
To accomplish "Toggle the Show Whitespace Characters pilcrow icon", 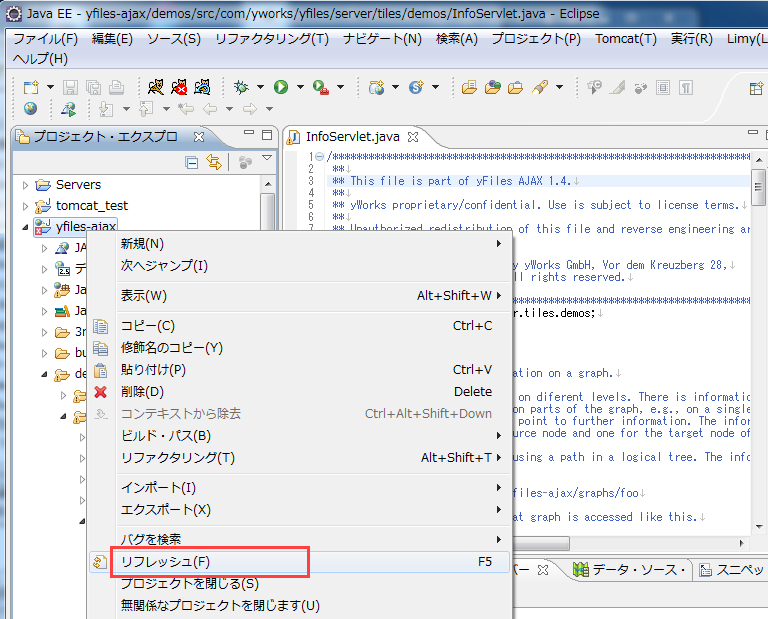I will (686, 87).
